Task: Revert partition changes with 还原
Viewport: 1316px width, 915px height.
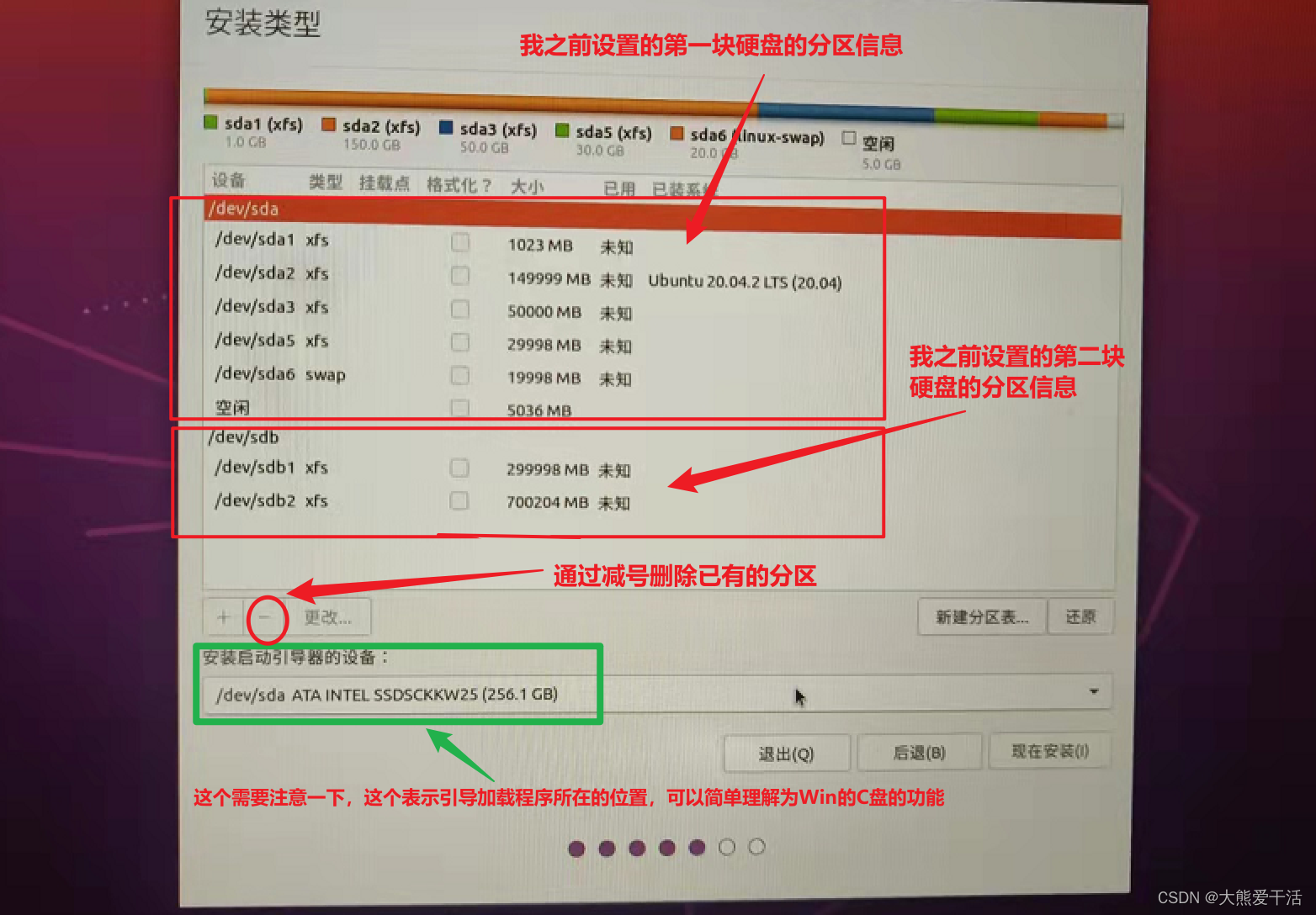Action: [1081, 616]
